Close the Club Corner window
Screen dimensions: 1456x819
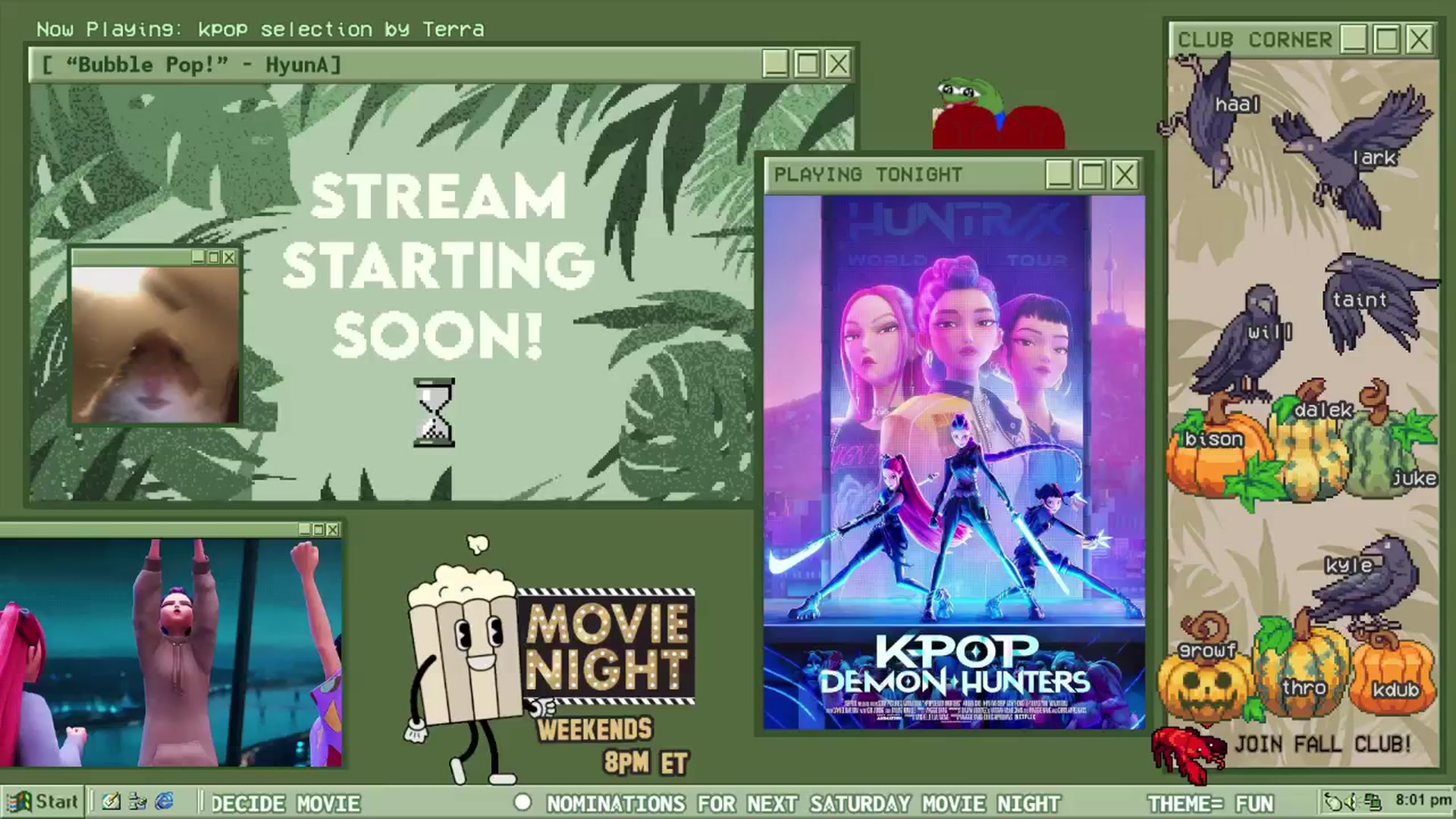1419,39
